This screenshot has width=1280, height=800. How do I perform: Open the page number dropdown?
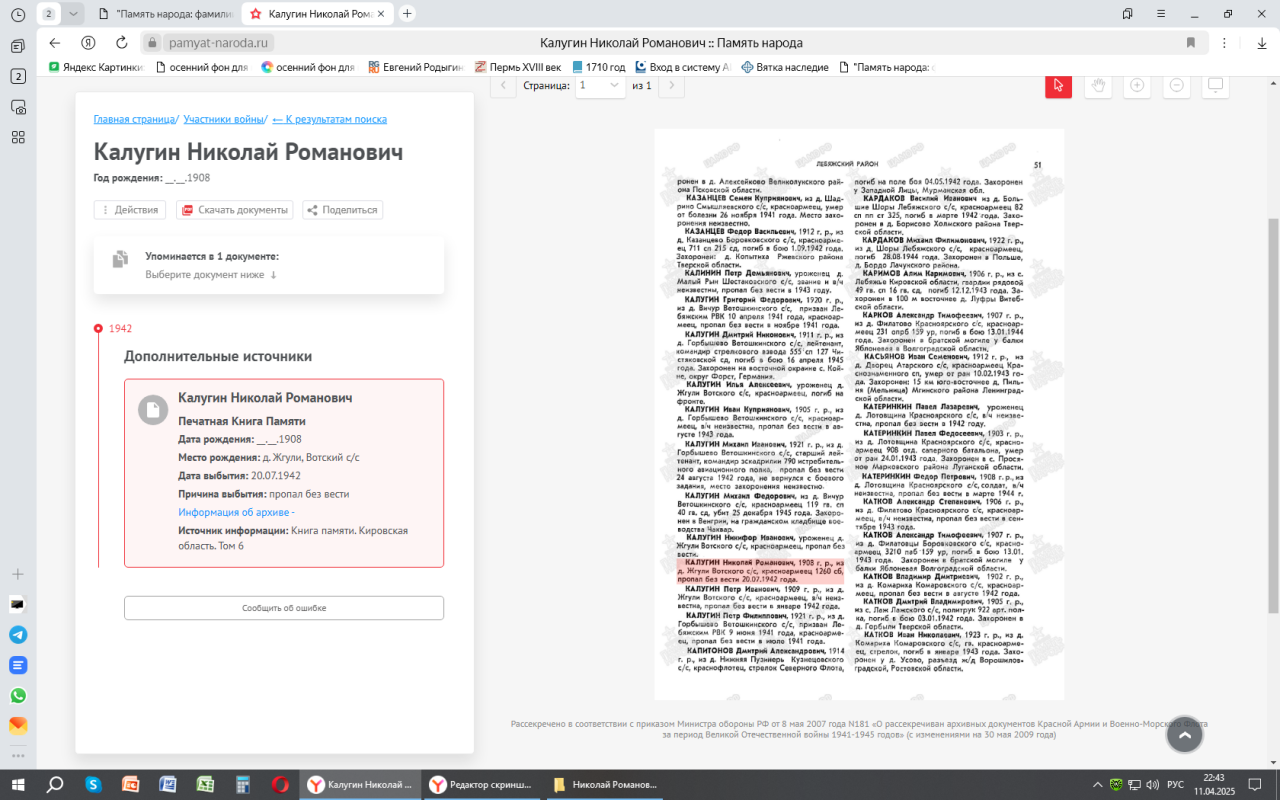tap(599, 86)
